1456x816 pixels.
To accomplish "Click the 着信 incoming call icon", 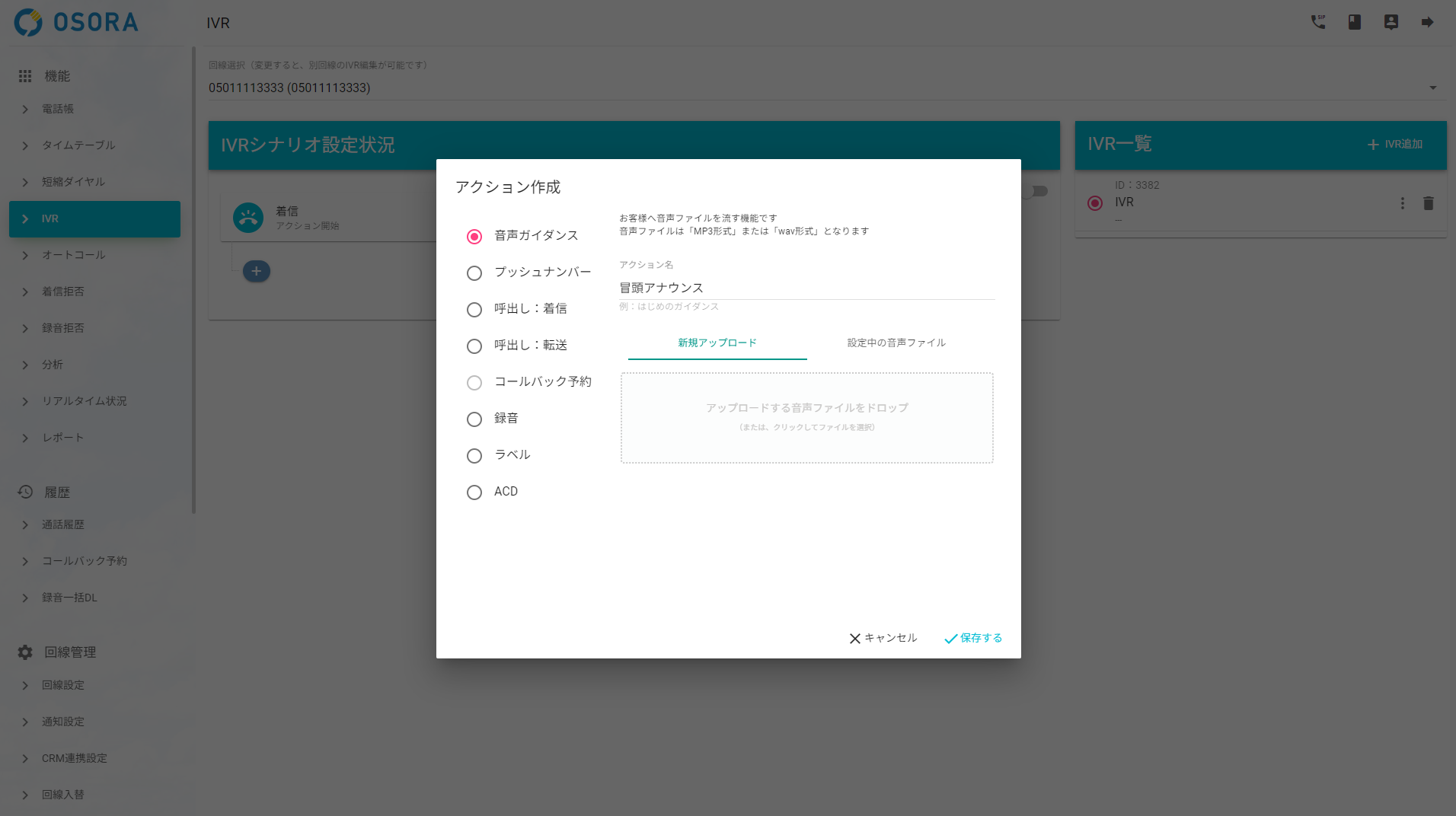I will coord(248,218).
